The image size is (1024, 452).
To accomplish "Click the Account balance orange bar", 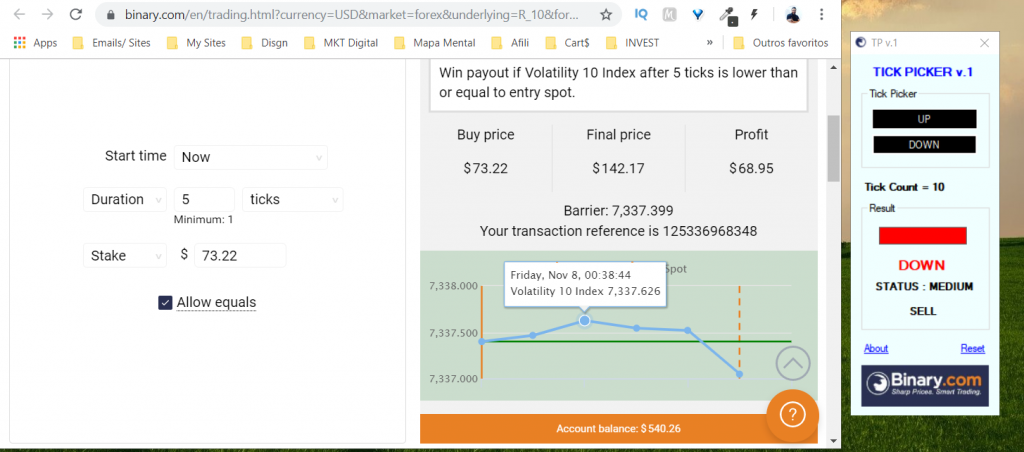I will click(618, 429).
